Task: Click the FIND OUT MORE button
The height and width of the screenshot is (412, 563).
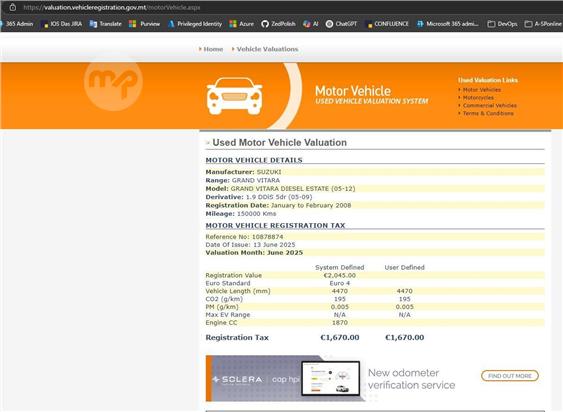Action: pyautogui.click(x=510, y=376)
